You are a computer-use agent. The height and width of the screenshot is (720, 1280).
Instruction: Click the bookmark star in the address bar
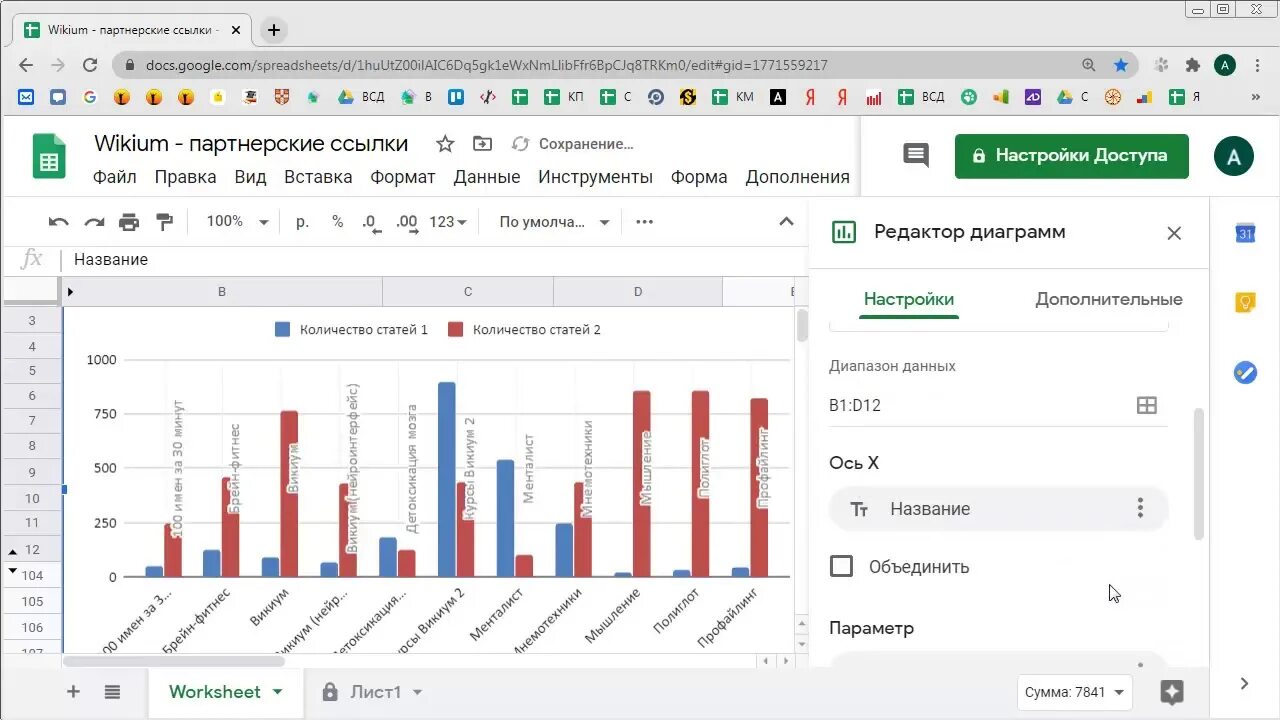[1121, 65]
